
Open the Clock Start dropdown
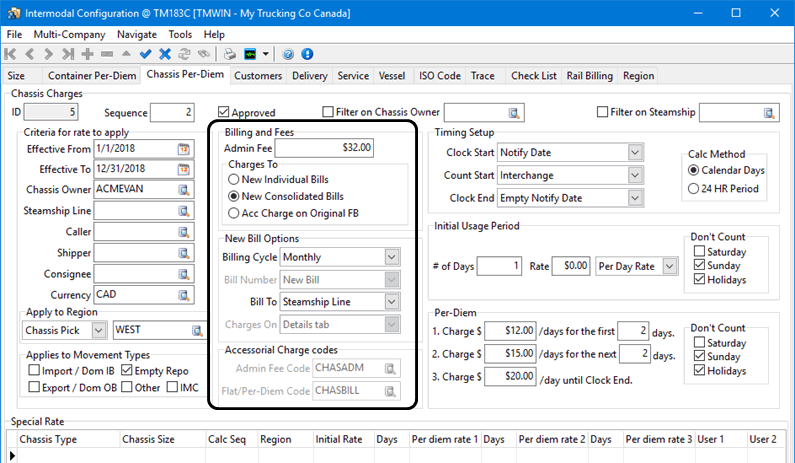point(635,152)
